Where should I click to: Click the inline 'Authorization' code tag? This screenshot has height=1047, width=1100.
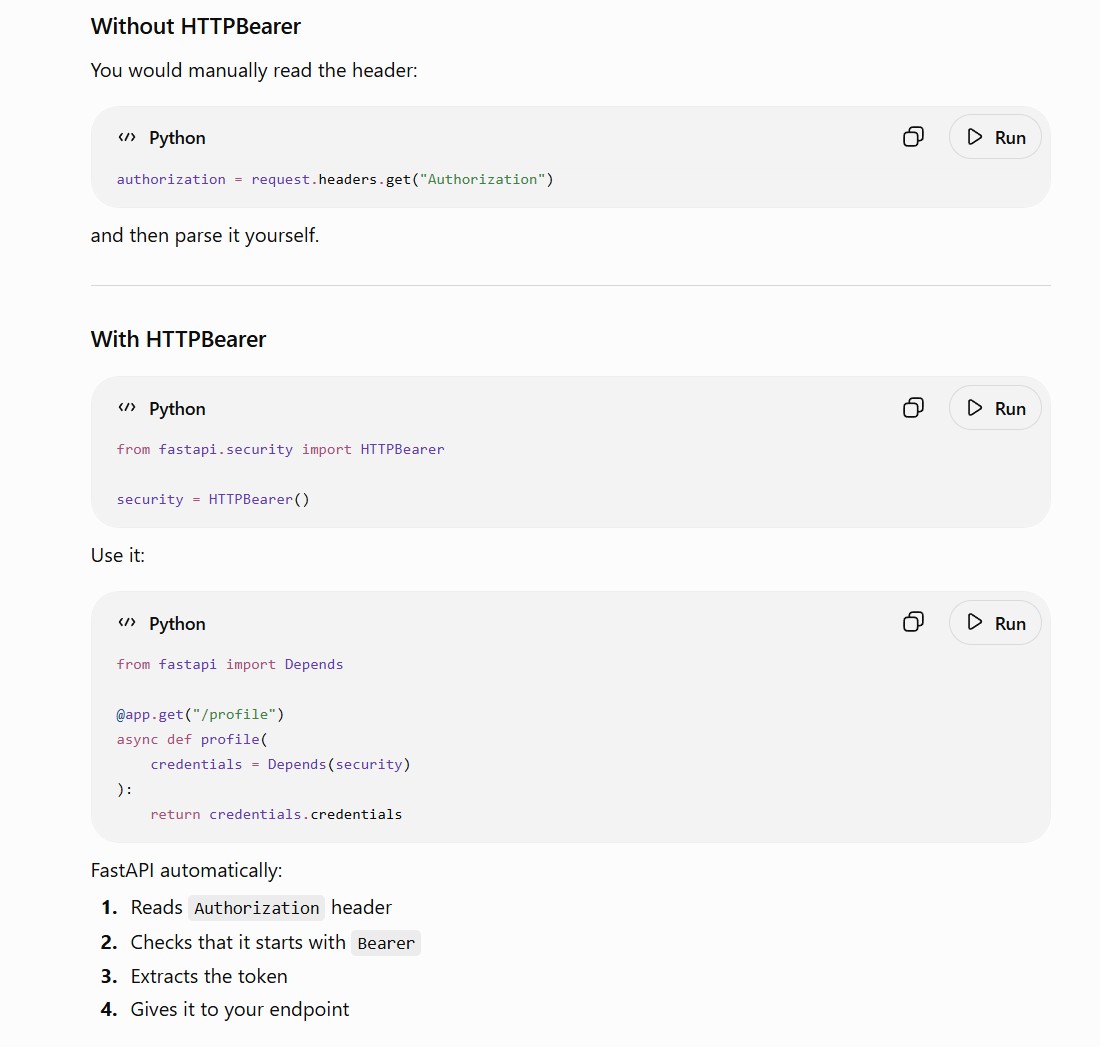(x=256, y=908)
